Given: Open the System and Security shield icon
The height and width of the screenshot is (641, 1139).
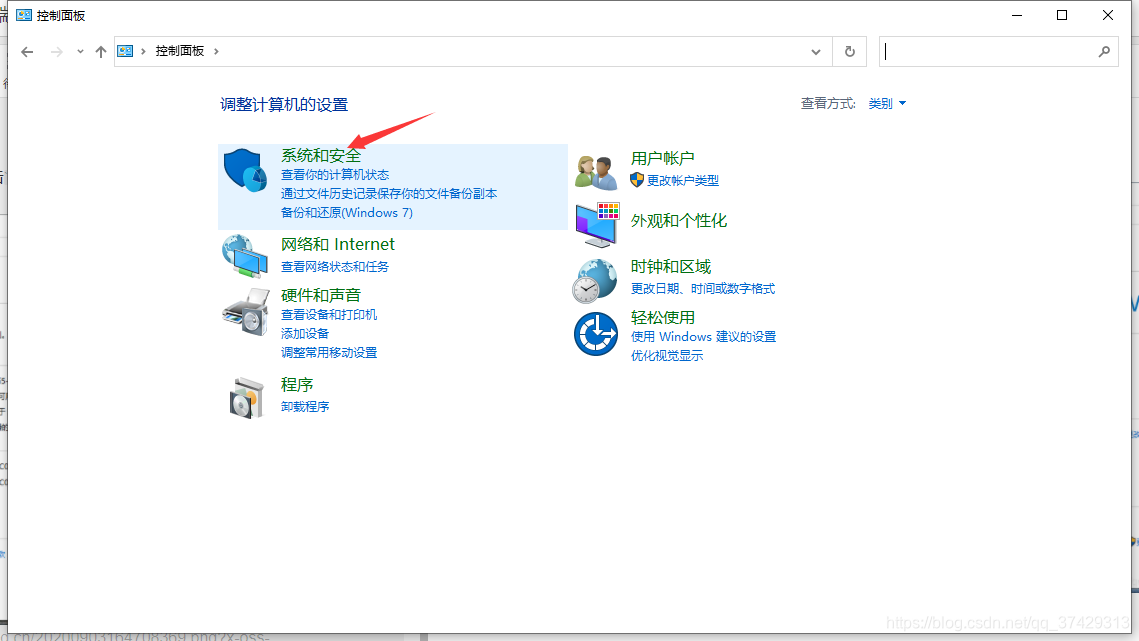Looking at the screenshot, I should [246, 170].
